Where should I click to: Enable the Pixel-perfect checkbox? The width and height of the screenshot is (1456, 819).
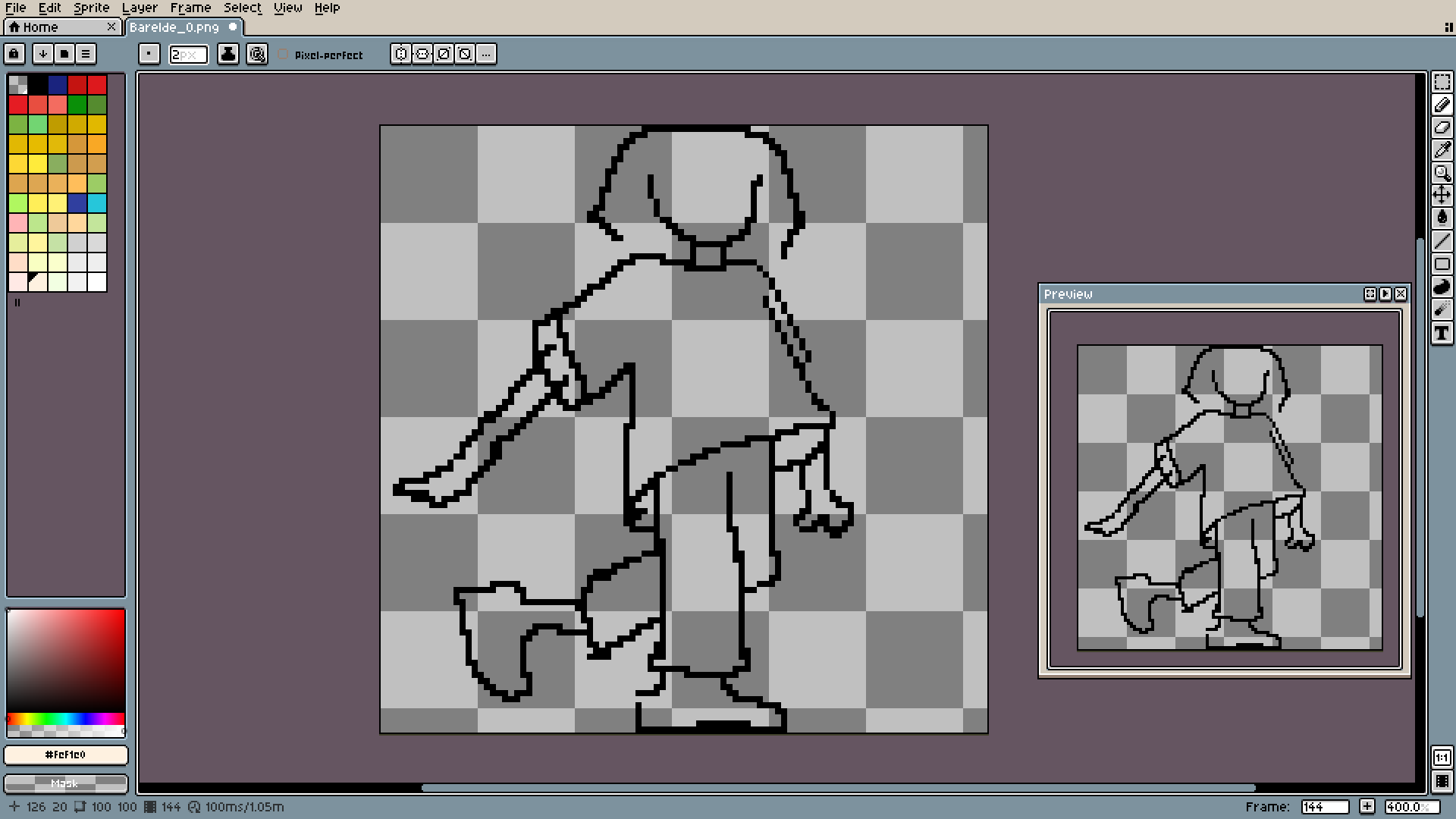284,55
